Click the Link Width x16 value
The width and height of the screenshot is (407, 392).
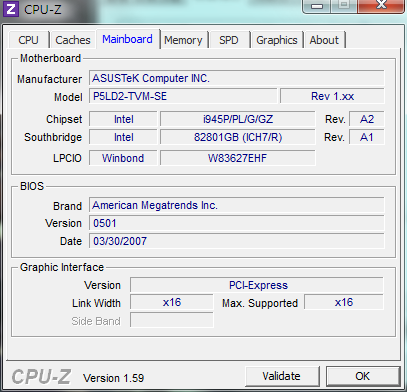[x=172, y=302]
